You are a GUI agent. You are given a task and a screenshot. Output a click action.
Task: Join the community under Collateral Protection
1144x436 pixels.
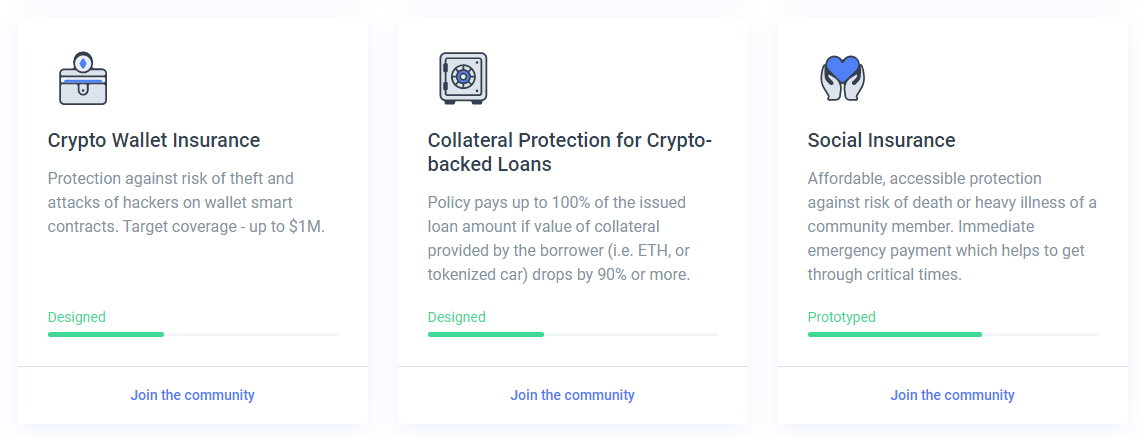click(573, 395)
